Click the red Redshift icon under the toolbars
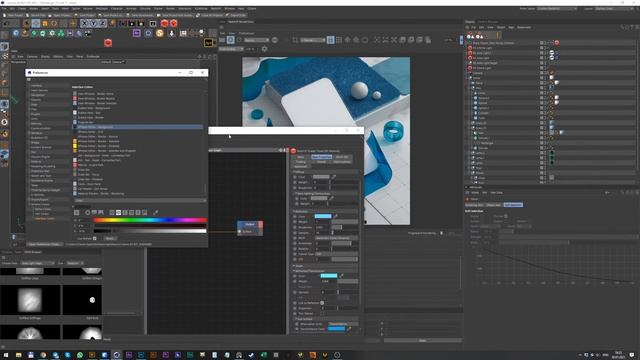Image resolution: width=640 pixels, height=360 pixels. click(x=108, y=42)
